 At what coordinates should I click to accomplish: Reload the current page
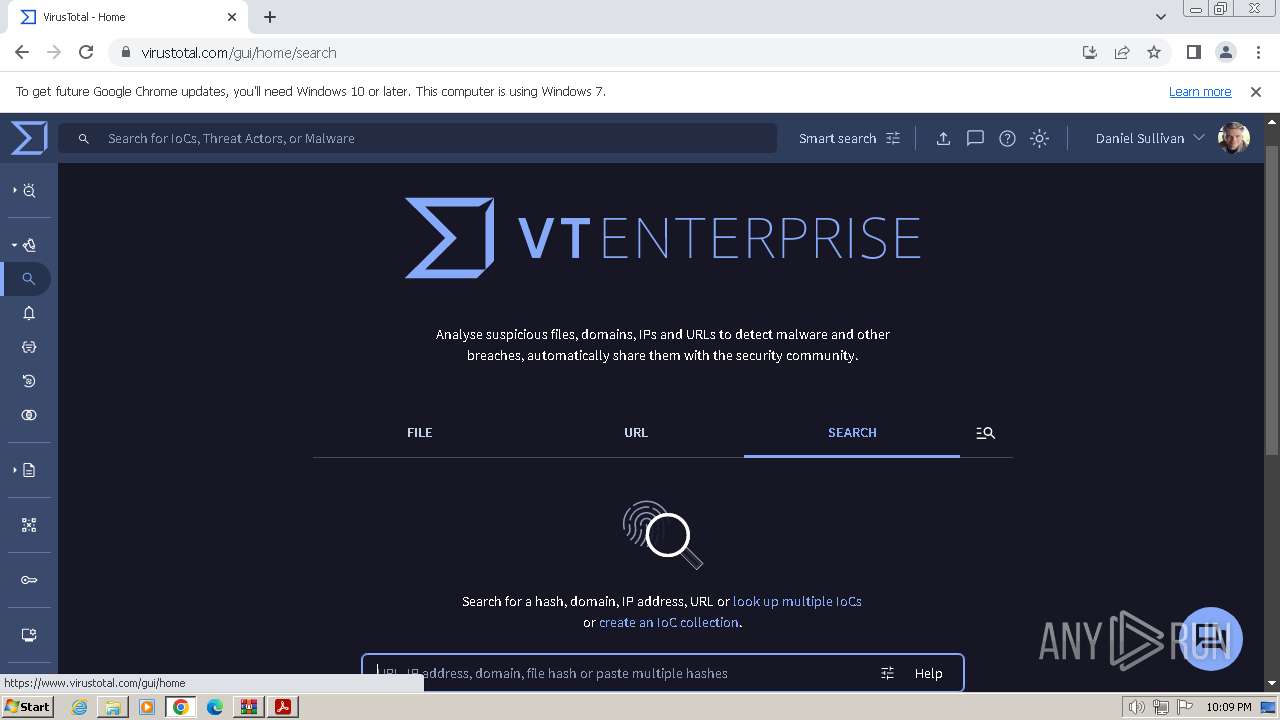click(86, 52)
